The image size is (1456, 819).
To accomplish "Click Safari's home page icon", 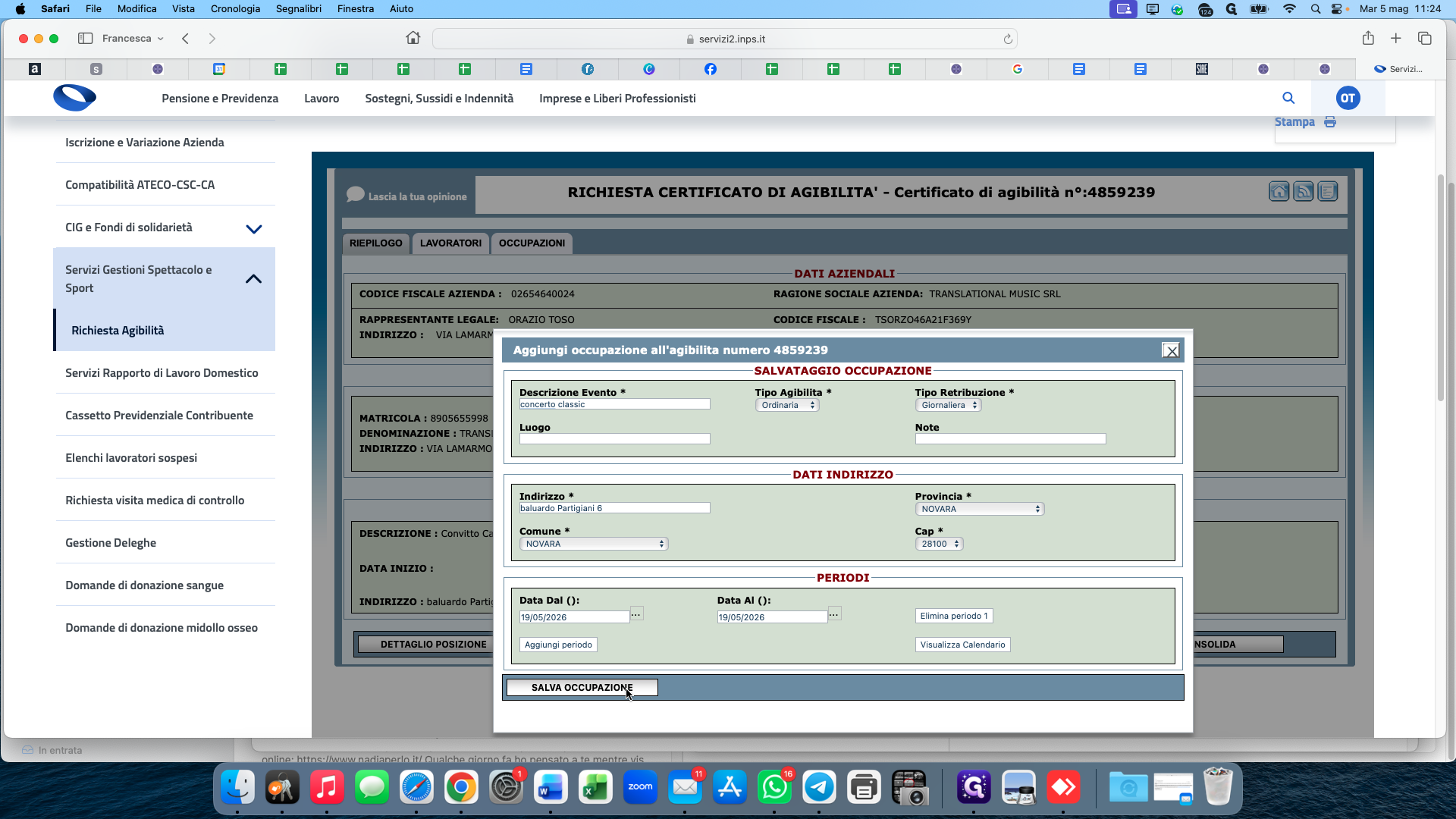I will click(x=413, y=38).
